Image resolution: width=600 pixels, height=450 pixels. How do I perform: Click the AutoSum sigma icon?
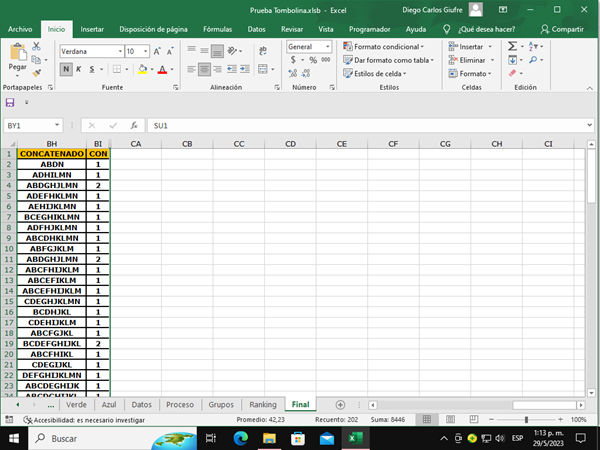tap(512, 47)
